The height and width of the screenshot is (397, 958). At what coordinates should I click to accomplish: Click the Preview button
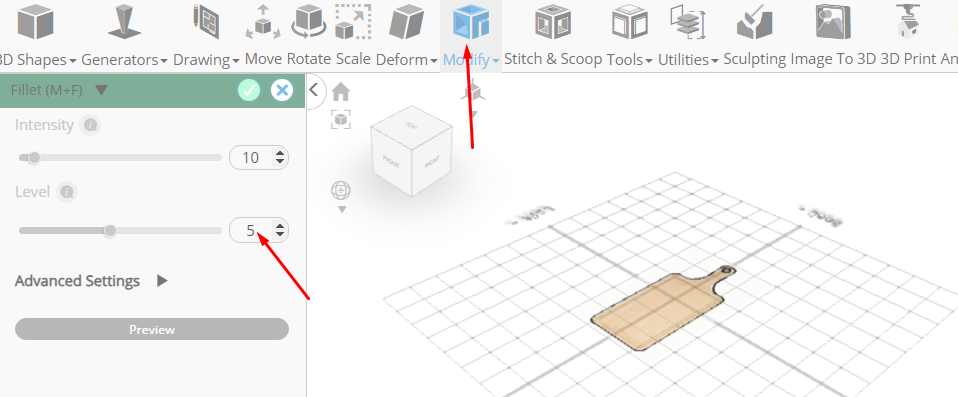pos(152,329)
